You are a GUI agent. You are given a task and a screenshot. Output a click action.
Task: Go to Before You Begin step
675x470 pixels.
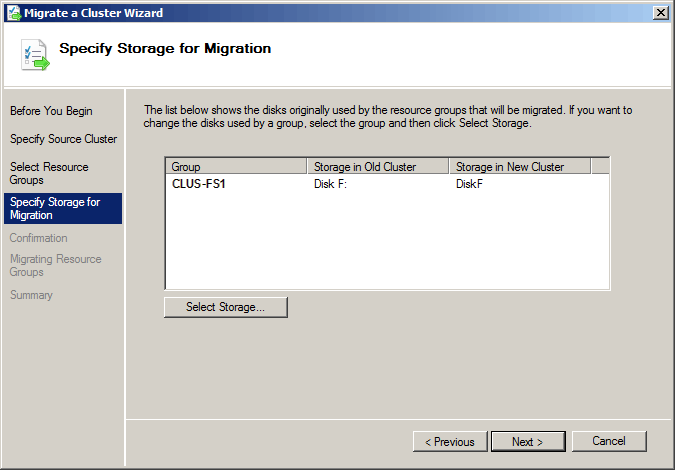(51, 111)
